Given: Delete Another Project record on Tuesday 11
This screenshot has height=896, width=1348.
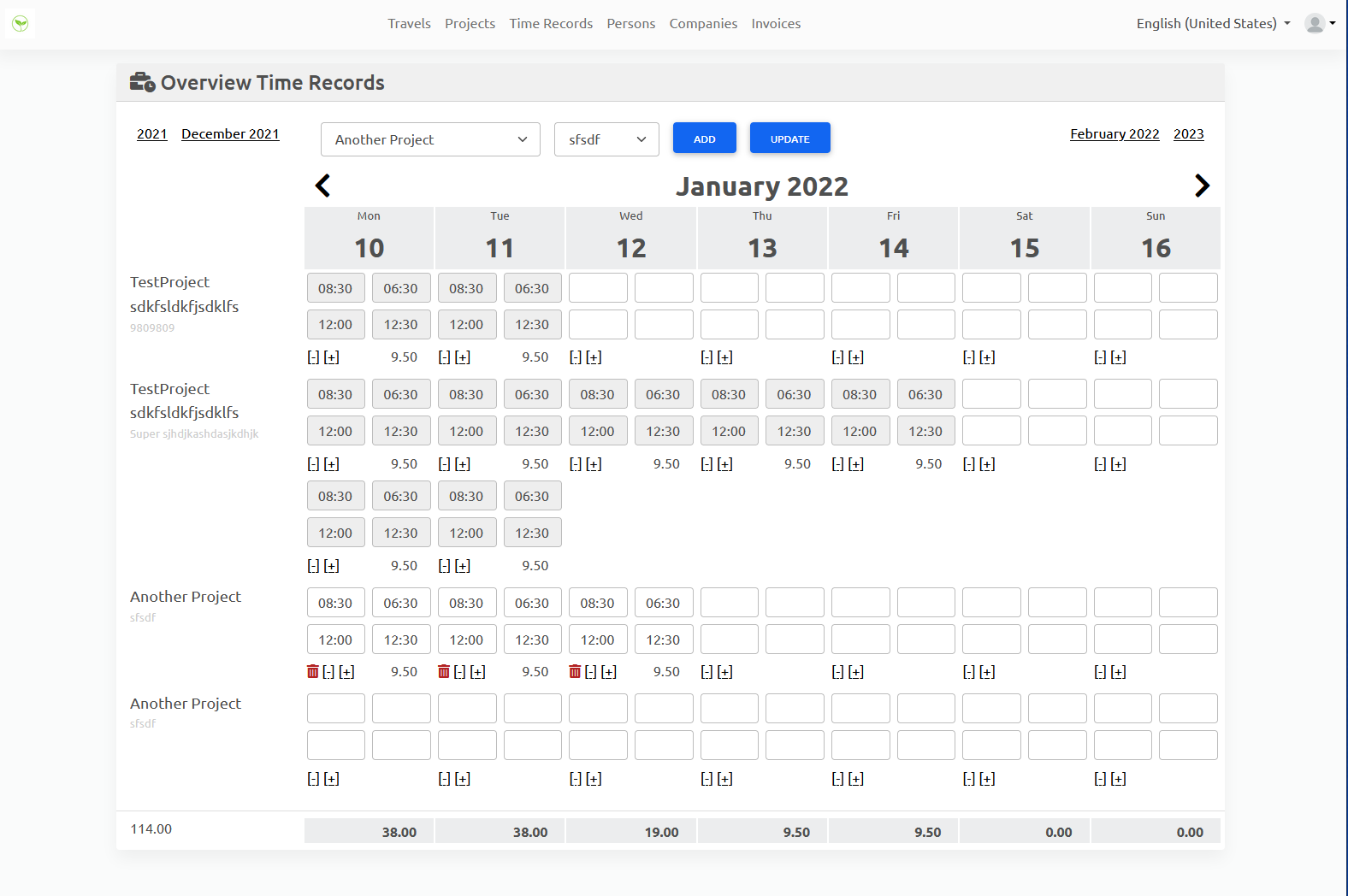Looking at the screenshot, I should pyautogui.click(x=444, y=672).
